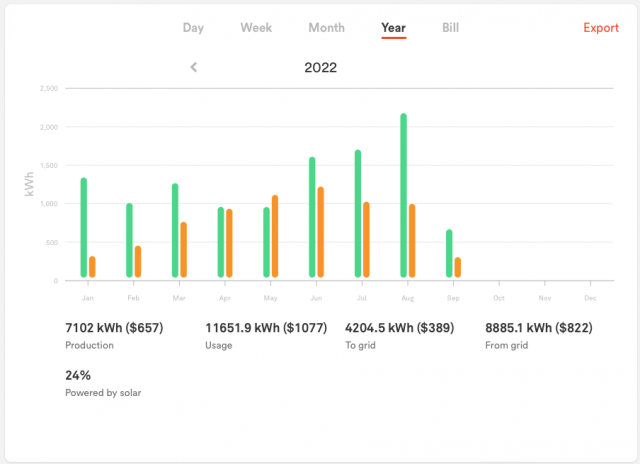Click the 2,500 y-axis label
The image size is (640, 464).
coord(49,88)
